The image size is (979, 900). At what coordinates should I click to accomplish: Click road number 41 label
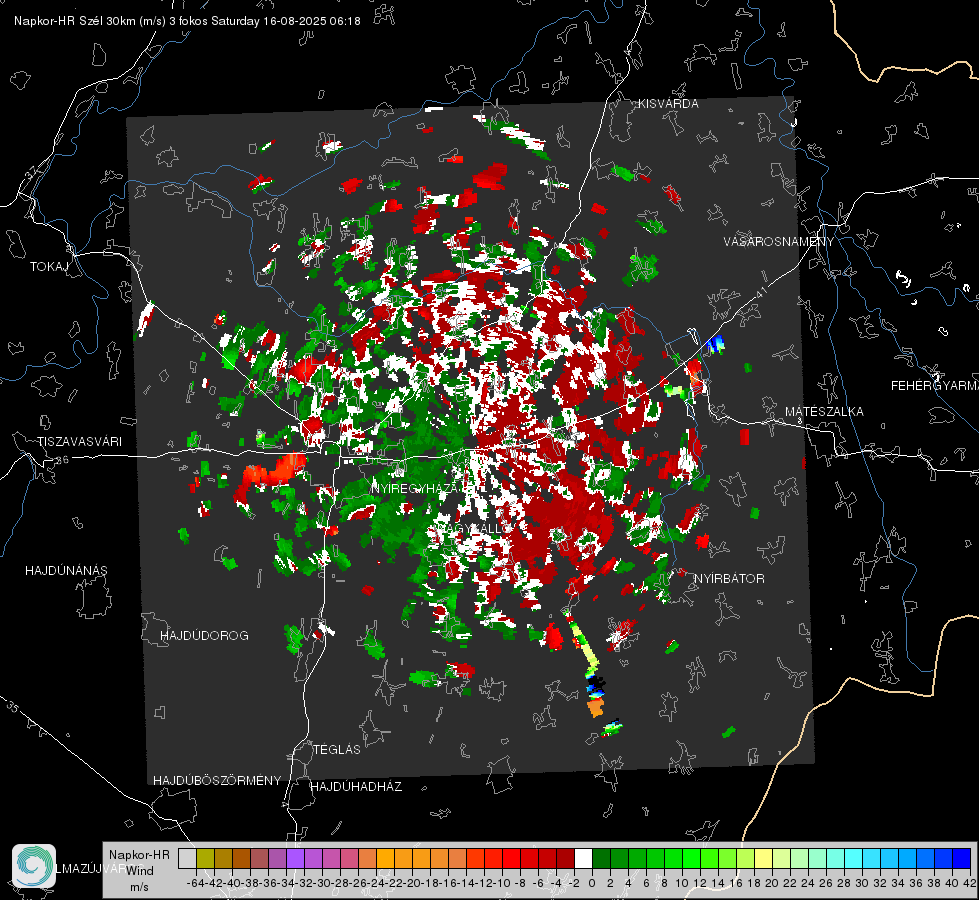(761, 291)
